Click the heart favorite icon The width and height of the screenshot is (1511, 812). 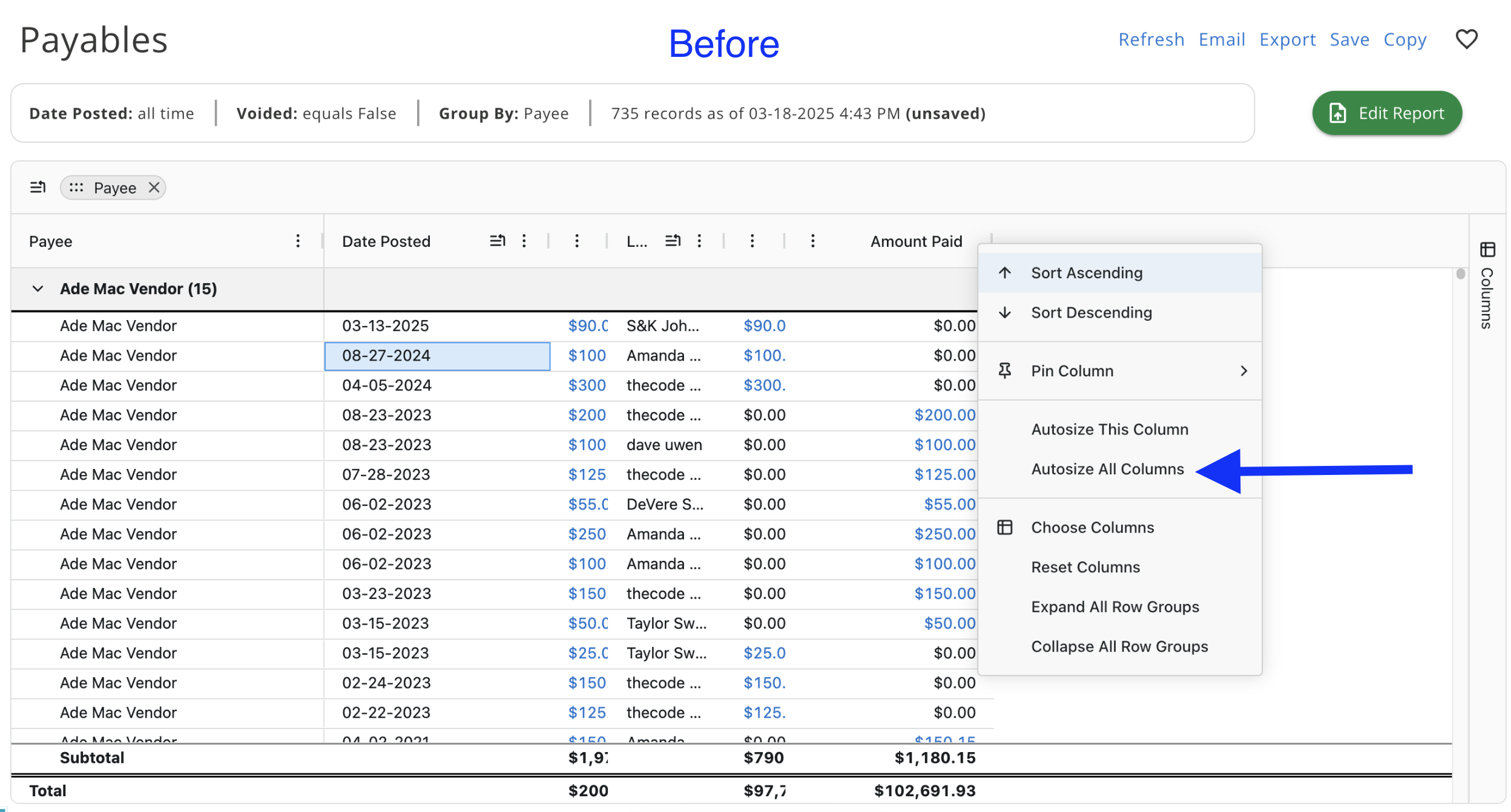coord(1466,39)
